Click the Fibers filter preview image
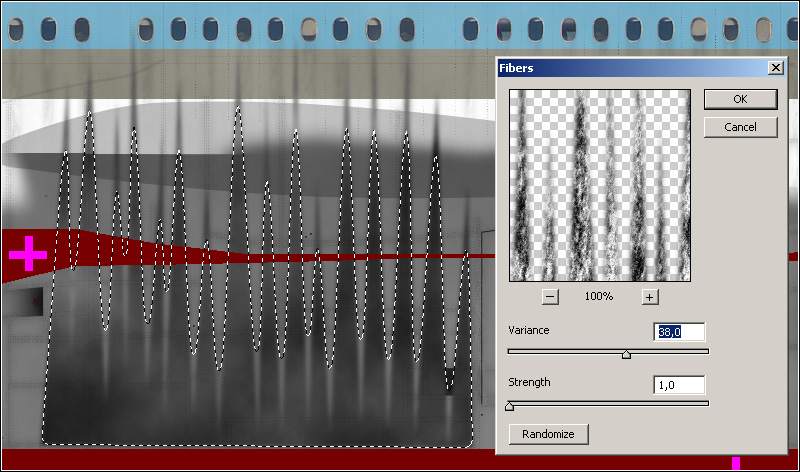This screenshot has width=800, height=472. [599, 185]
